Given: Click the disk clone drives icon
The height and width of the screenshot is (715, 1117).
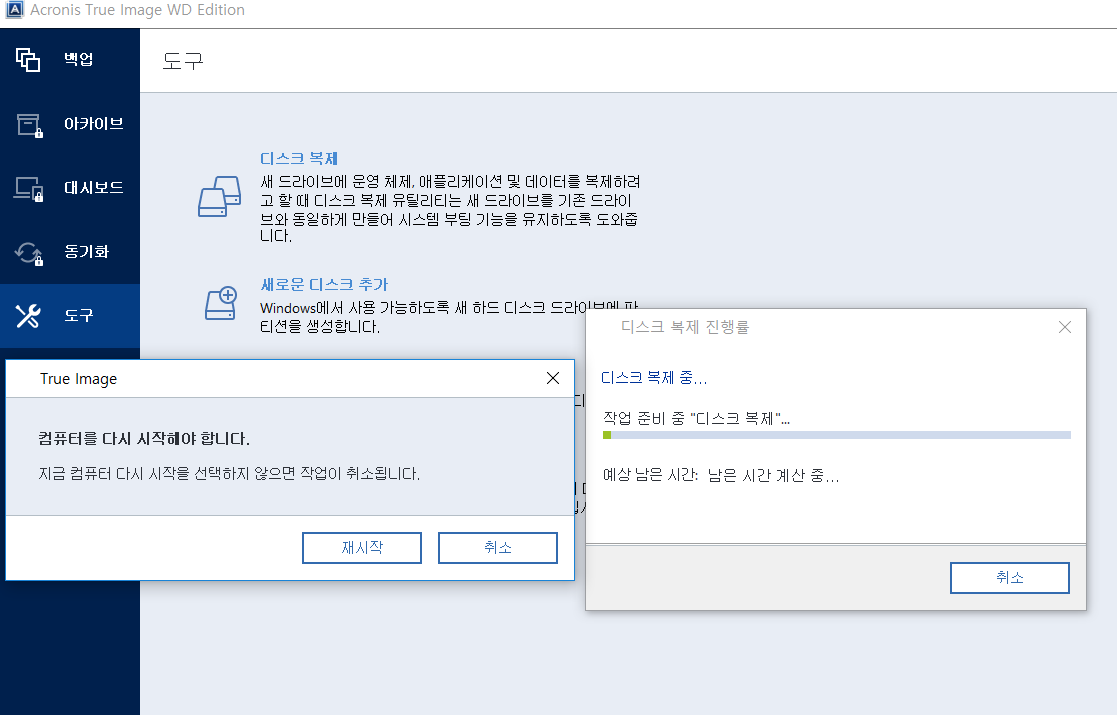Looking at the screenshot, I should (x=219, y=197).
